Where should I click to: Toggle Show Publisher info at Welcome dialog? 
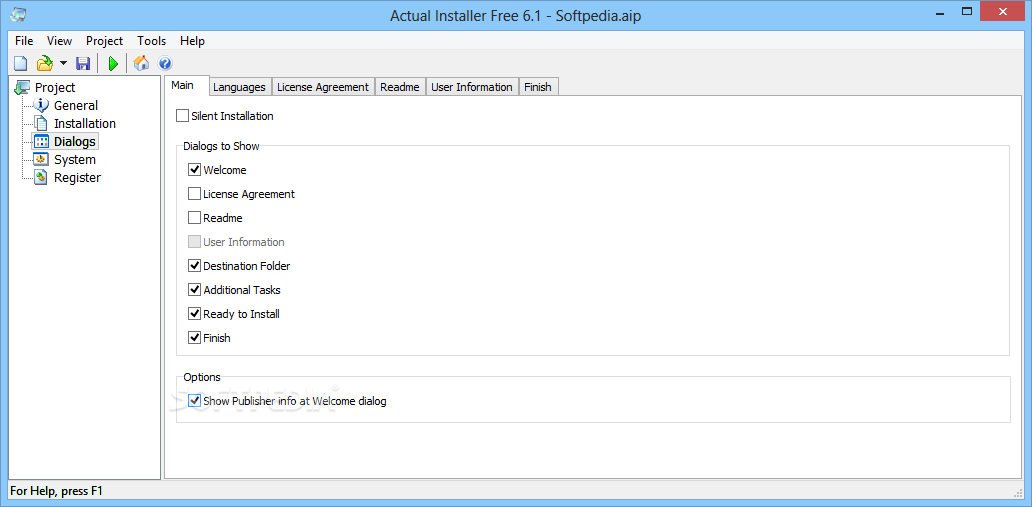tap(194, 400)
